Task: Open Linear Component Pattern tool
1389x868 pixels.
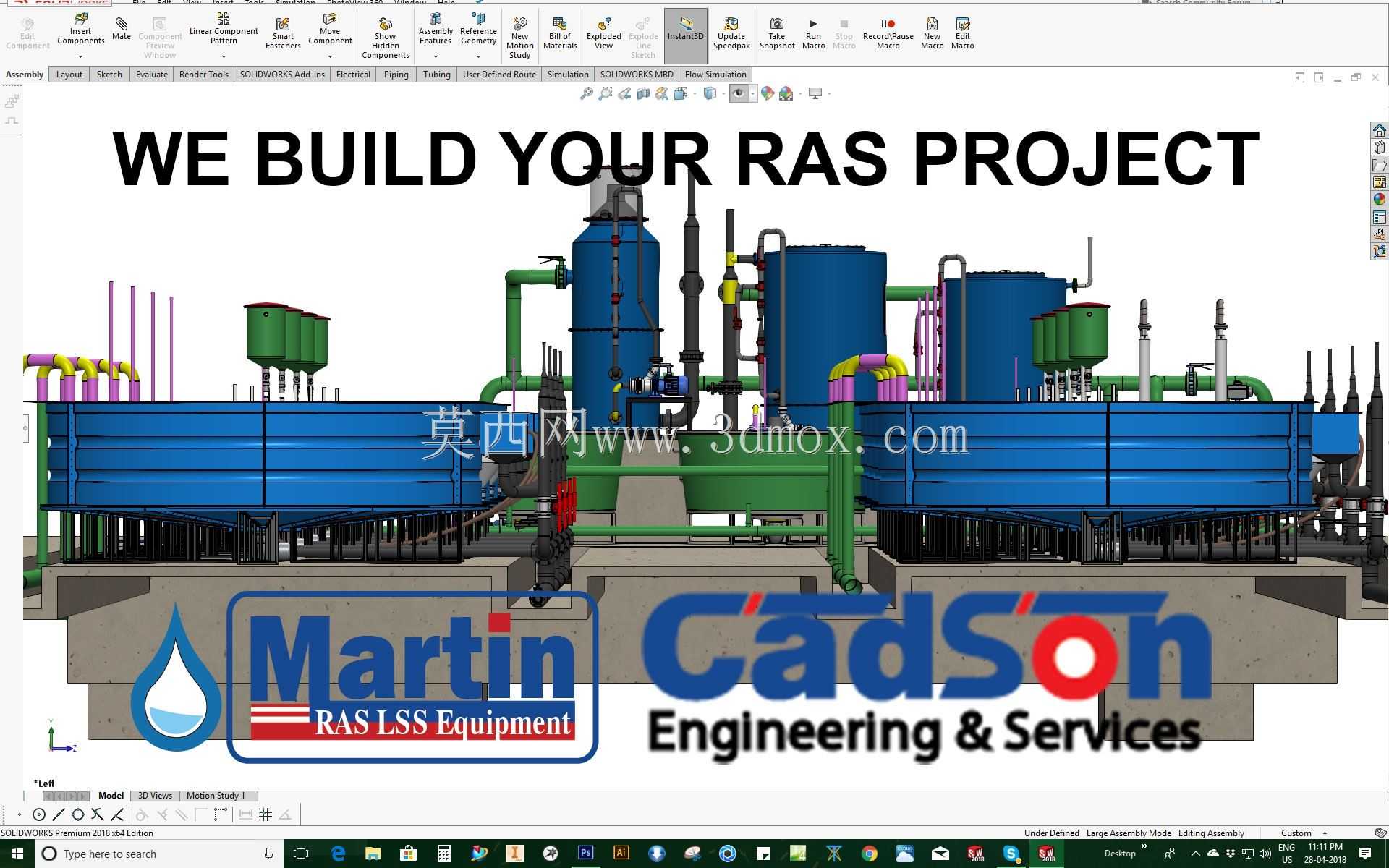Action: point(224,29)
